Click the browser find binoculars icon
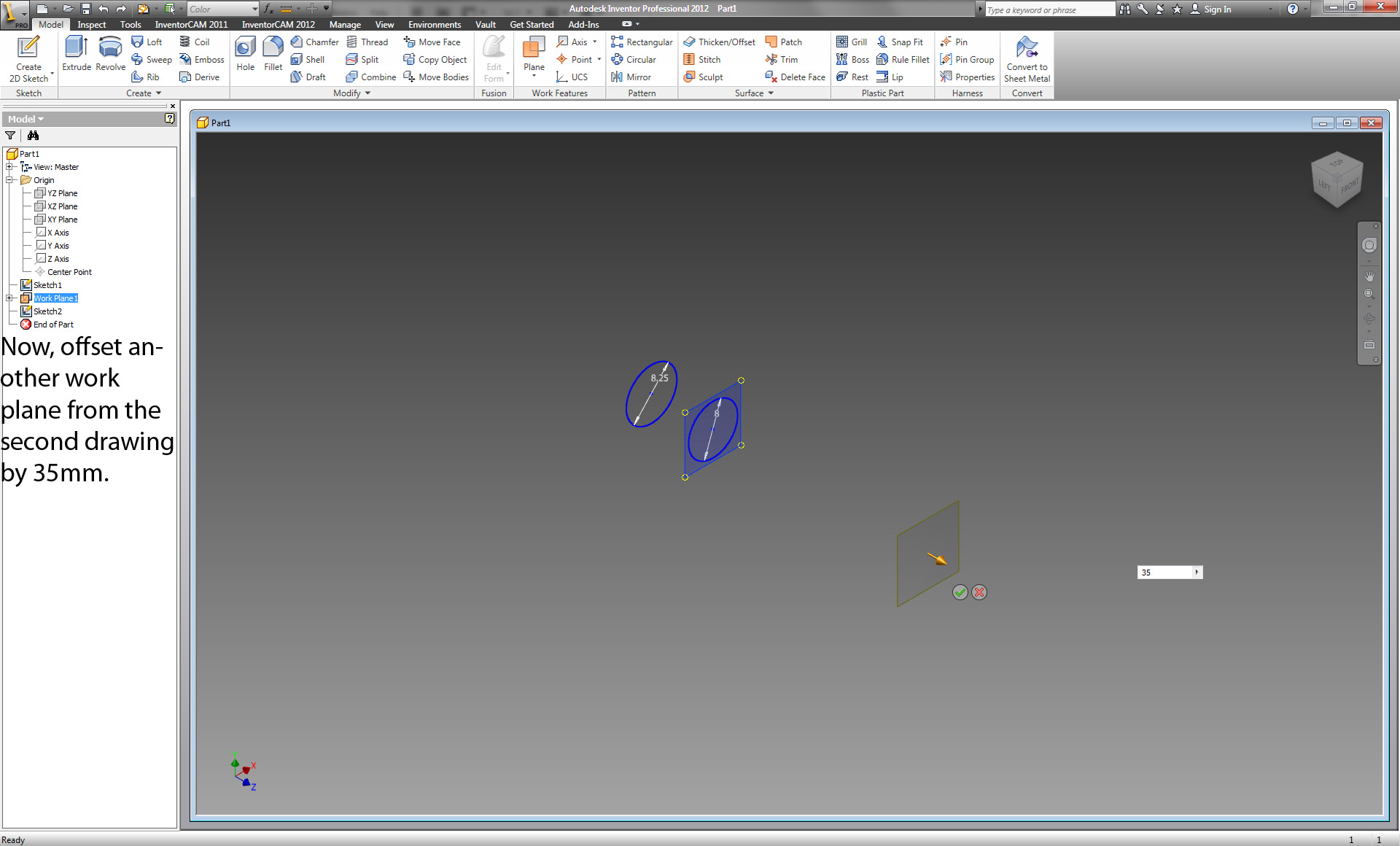 tap(33, 136)
